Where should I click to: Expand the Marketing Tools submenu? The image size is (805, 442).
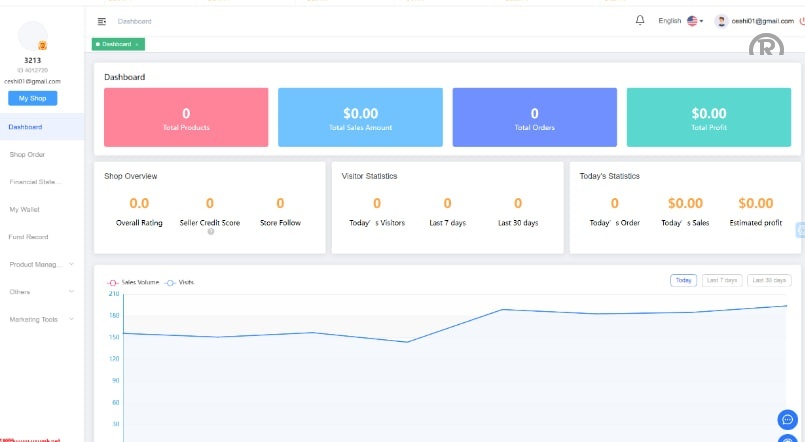[x=40, y=320]
